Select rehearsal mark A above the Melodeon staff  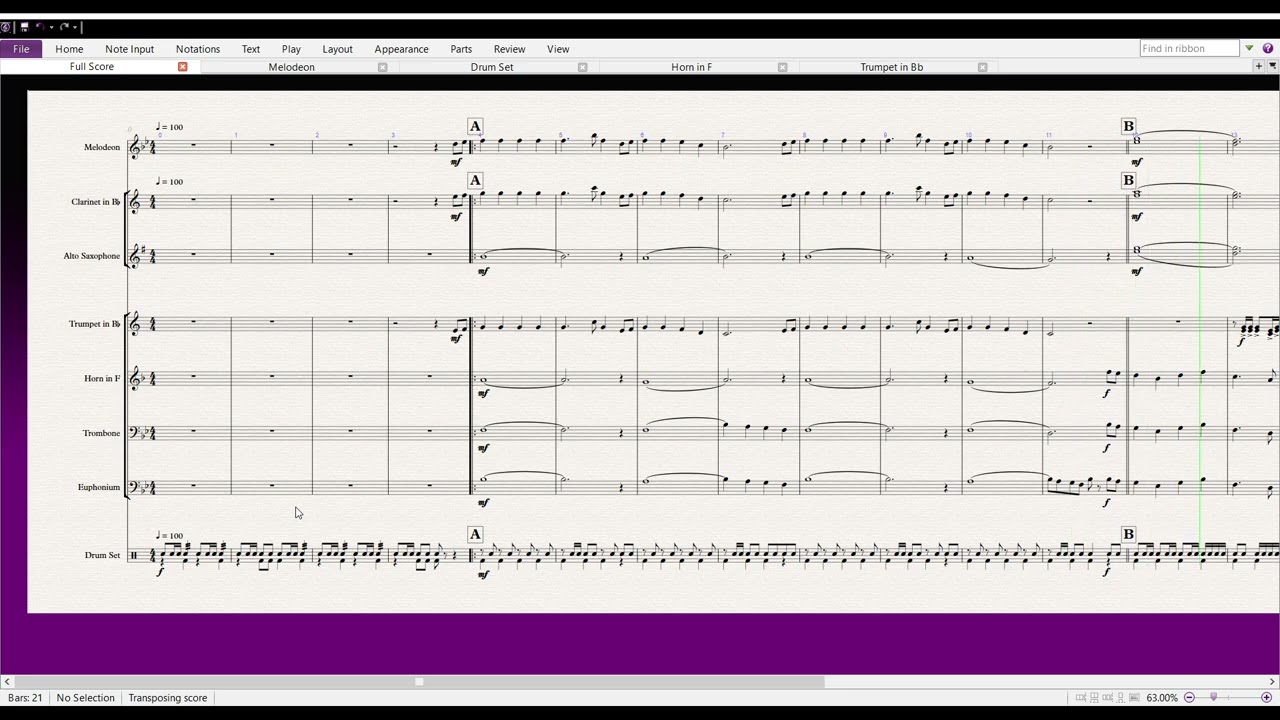click(475, 126)
